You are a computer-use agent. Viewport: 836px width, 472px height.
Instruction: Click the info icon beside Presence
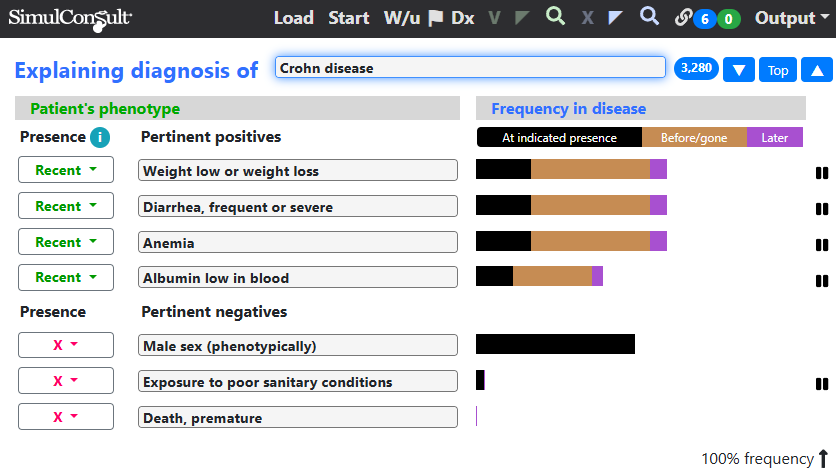pyautogui.click(x=100, y=137)
